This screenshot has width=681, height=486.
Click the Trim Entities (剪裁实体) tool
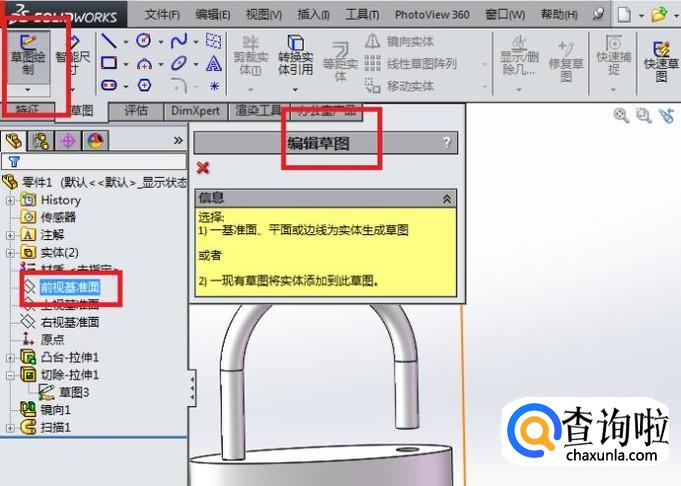(251, 56)
